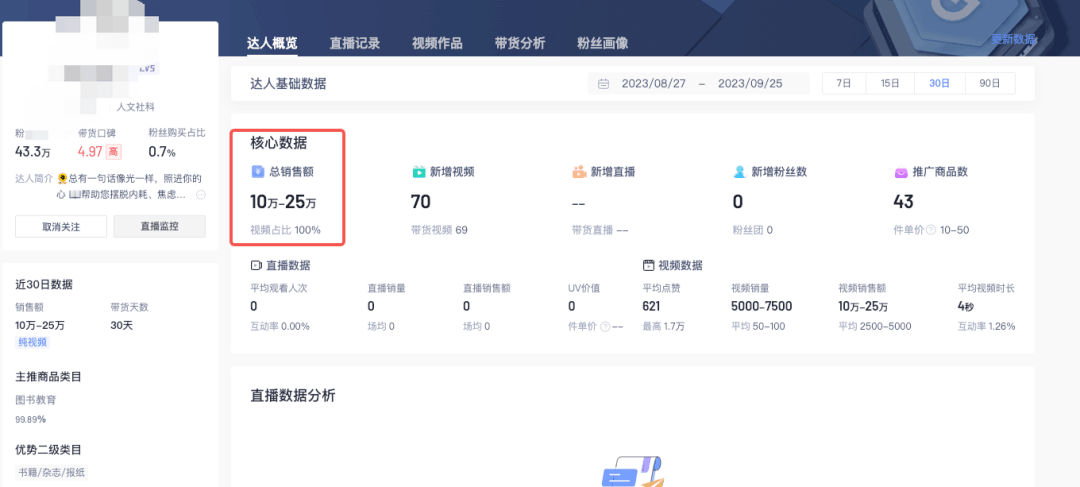Image resolution: width=1080 pixels, height=487 pixels.
Task: Click the 平均视频时长 value 4秒
Action: click(x=965, y=307)
